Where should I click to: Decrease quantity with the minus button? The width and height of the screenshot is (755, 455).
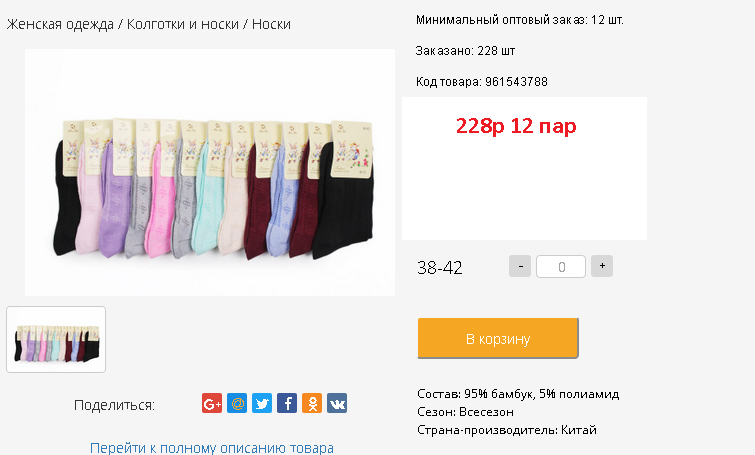coord(520,266)
